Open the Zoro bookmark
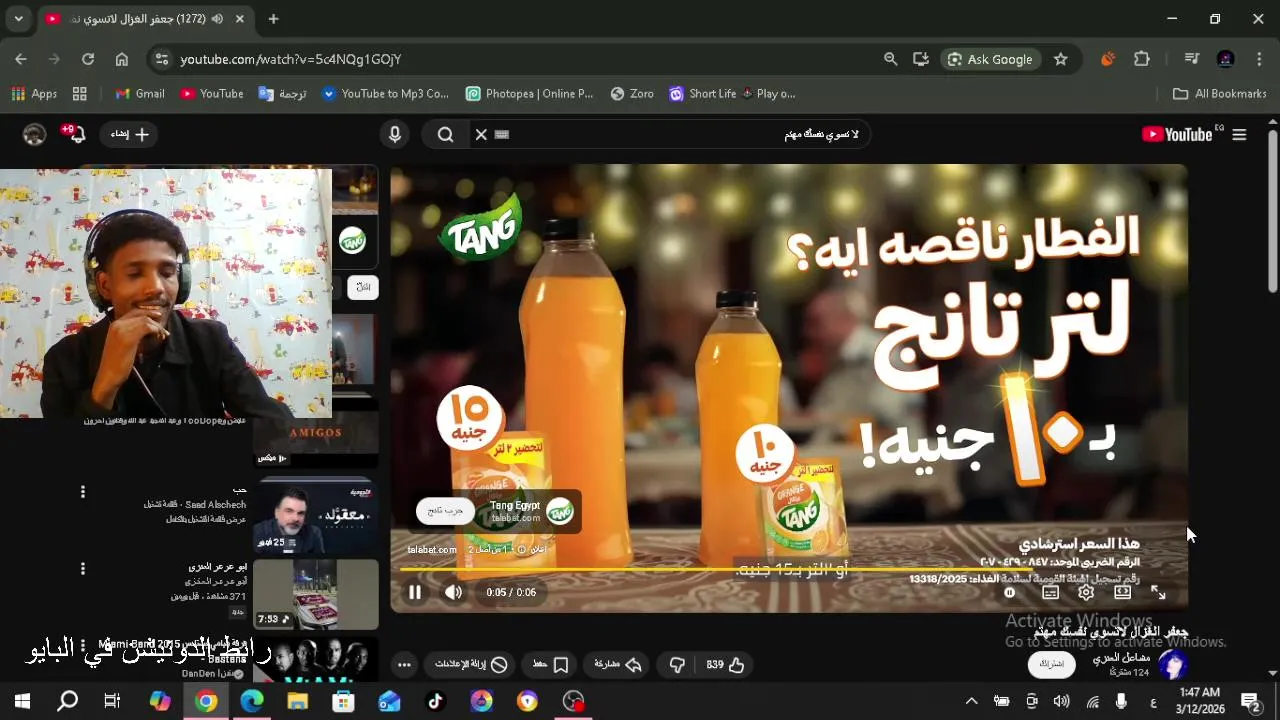Image resolution: width=1280 pixels, height=720 pixels. [632, 93]
